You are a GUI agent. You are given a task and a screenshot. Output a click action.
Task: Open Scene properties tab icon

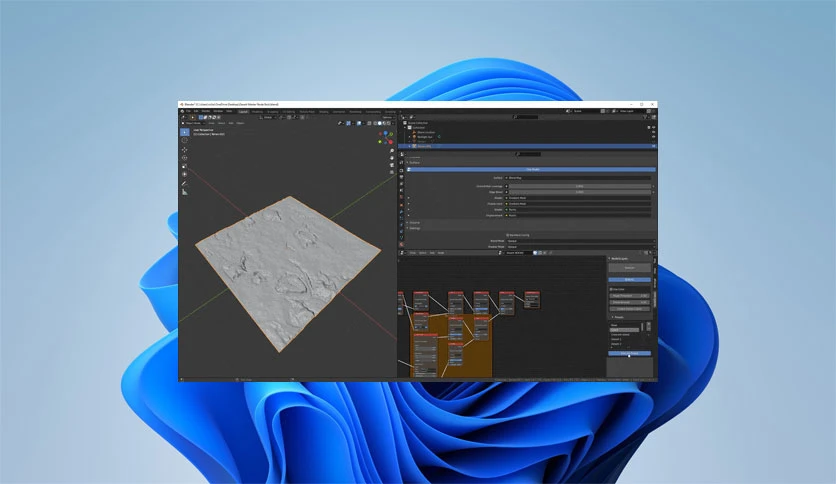(401, 190)
